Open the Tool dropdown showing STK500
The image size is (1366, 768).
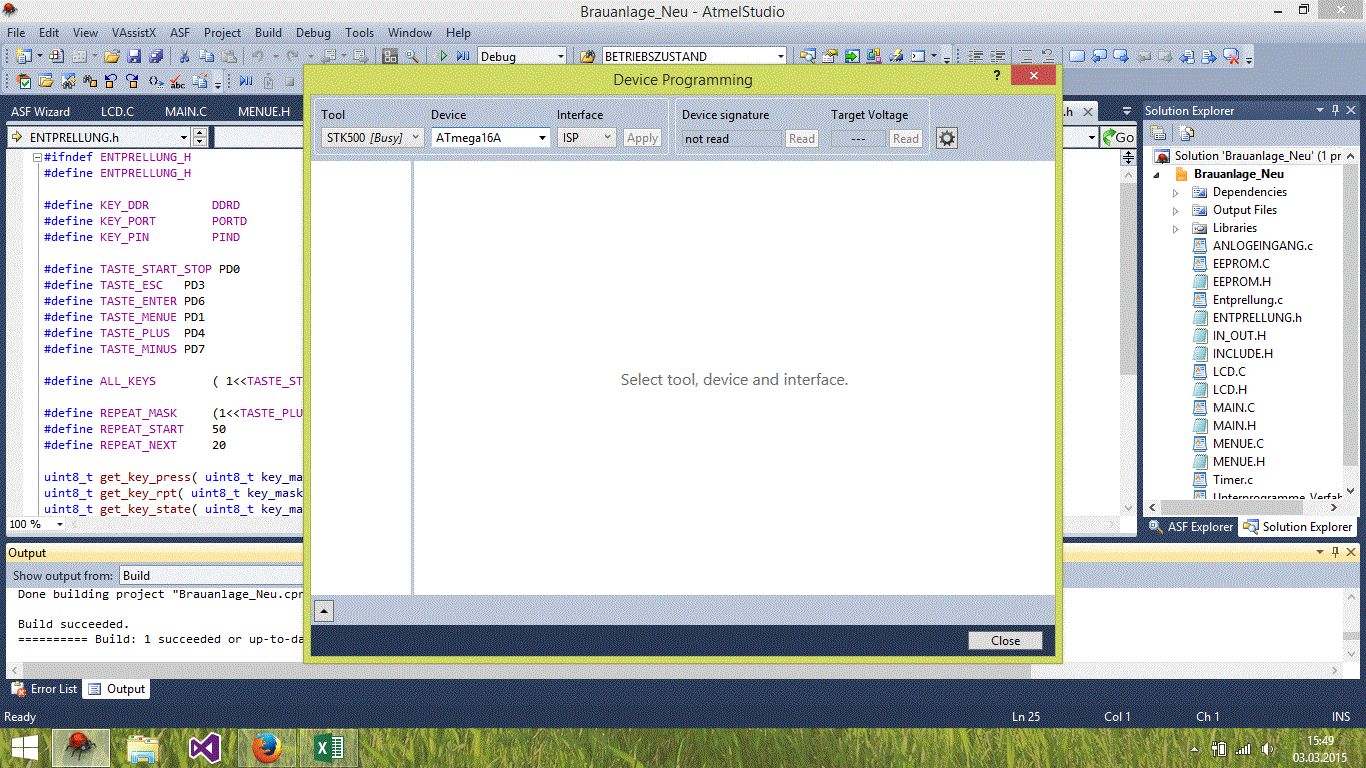click(373, 138)
